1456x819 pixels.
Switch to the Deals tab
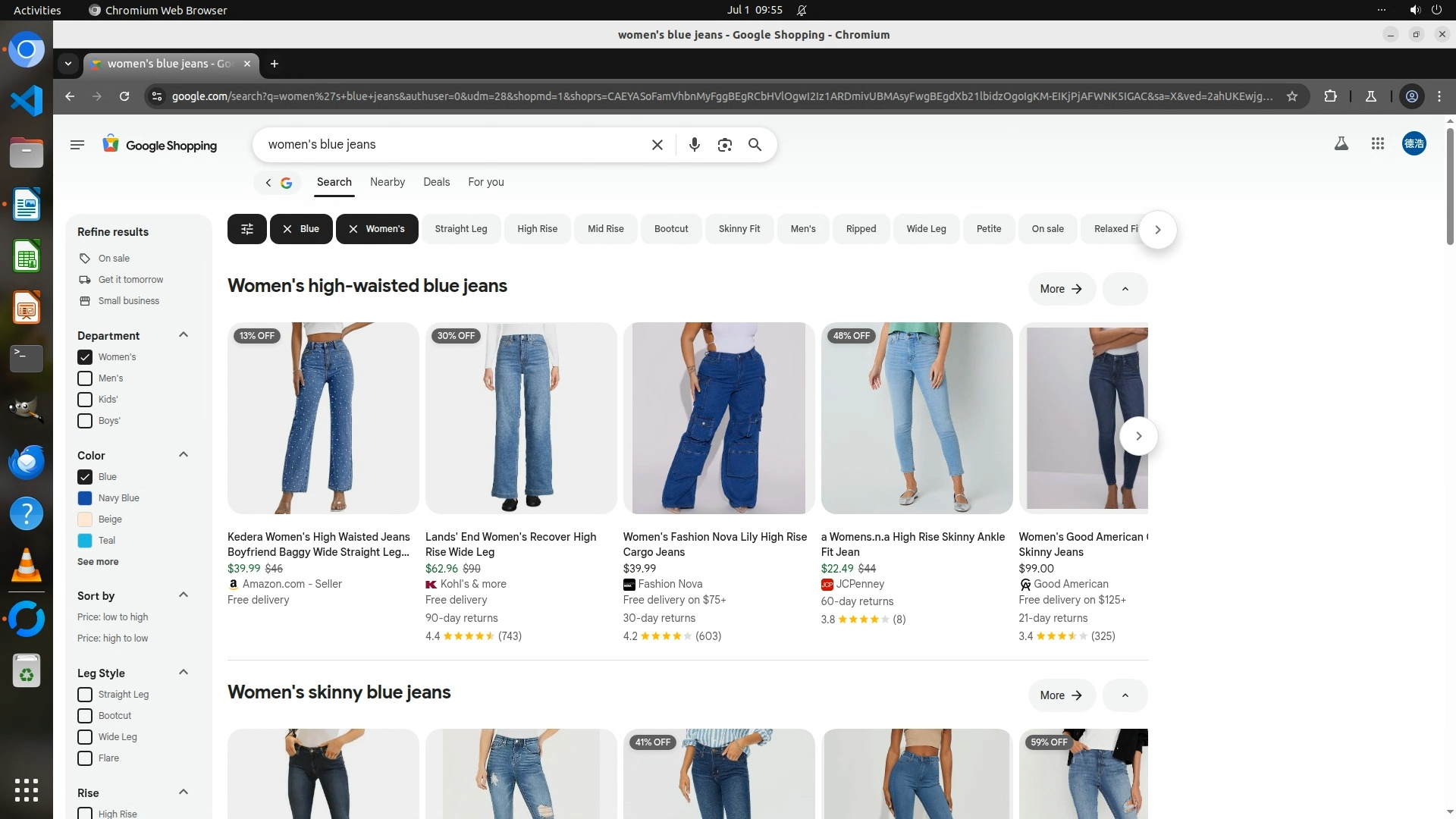point(436,182)
